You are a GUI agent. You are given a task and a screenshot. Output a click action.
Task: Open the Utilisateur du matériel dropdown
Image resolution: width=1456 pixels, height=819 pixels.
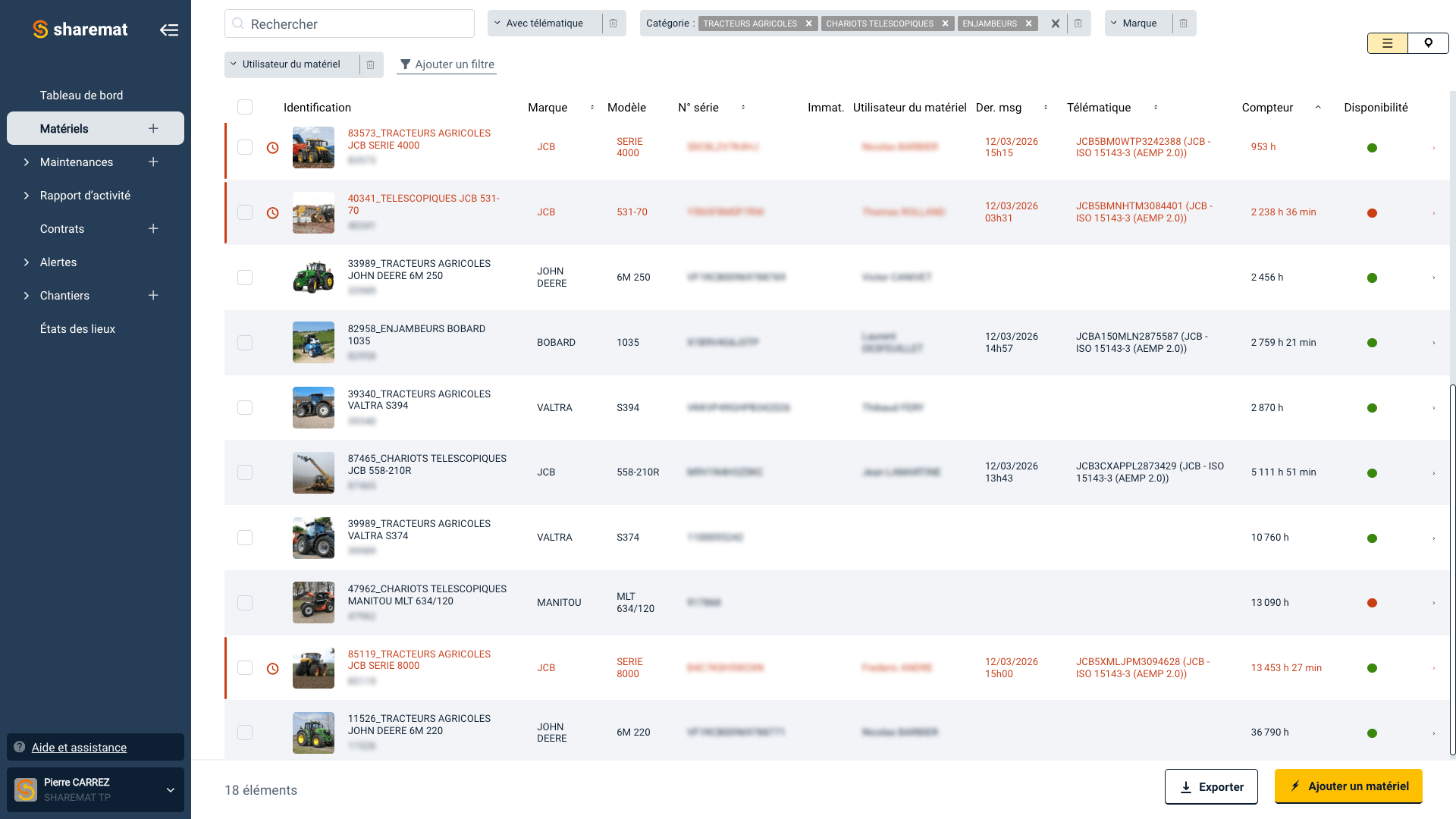[292, 64]
